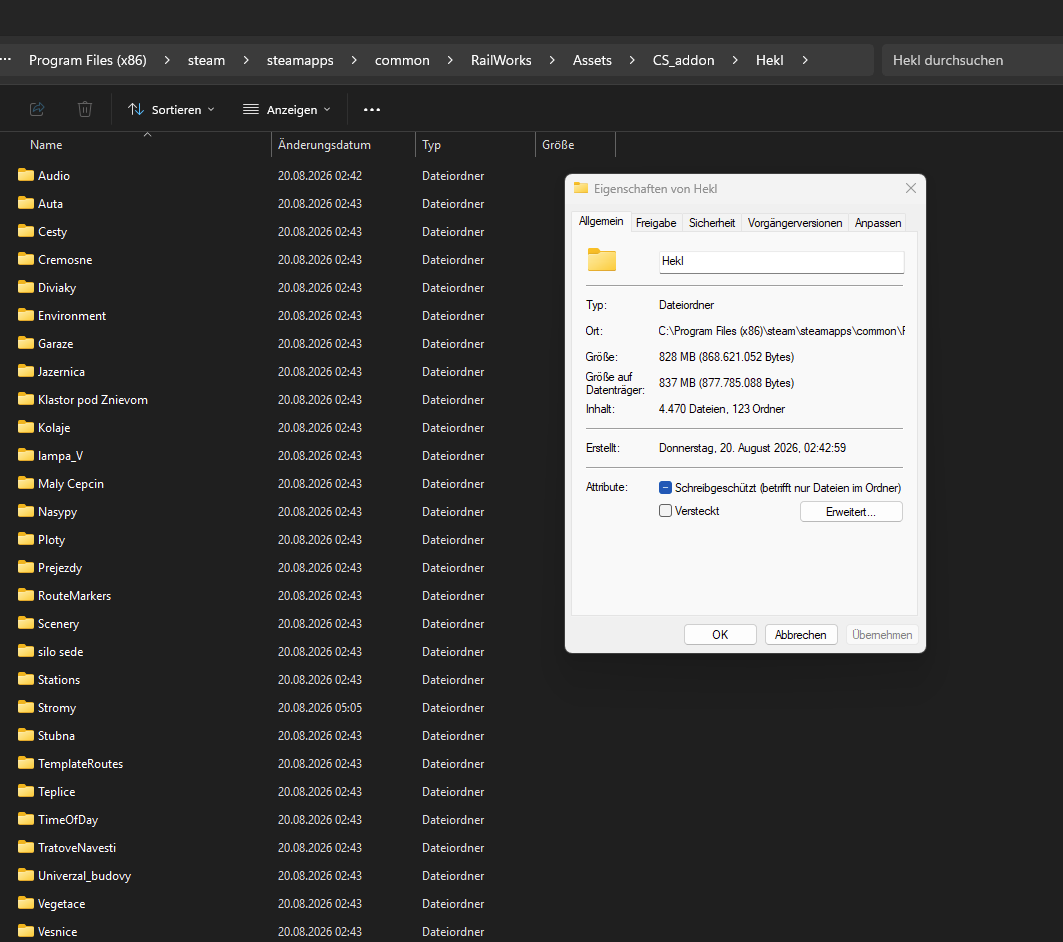The height and width of the screenshot is (942, 1063).
Task: Select the TimeOfDay folder name
Action: 68,820
